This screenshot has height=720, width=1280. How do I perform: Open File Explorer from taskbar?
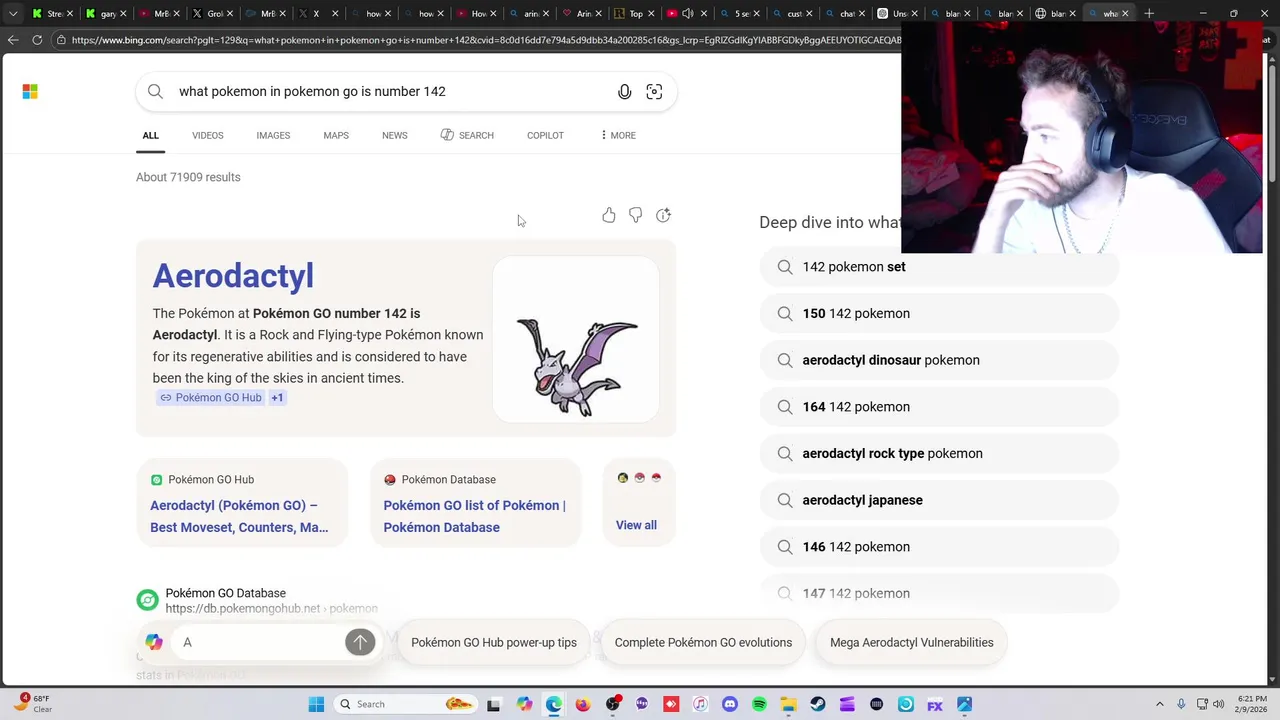(788, 704)
